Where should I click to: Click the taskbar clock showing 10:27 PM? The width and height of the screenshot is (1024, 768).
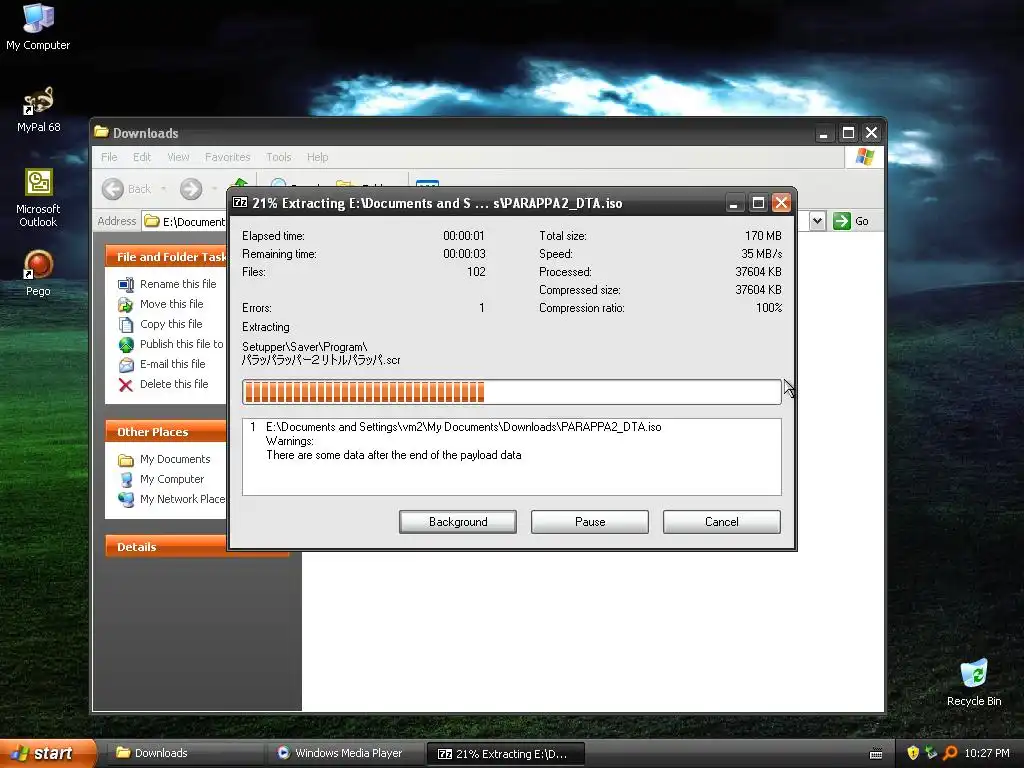point(987,753)
